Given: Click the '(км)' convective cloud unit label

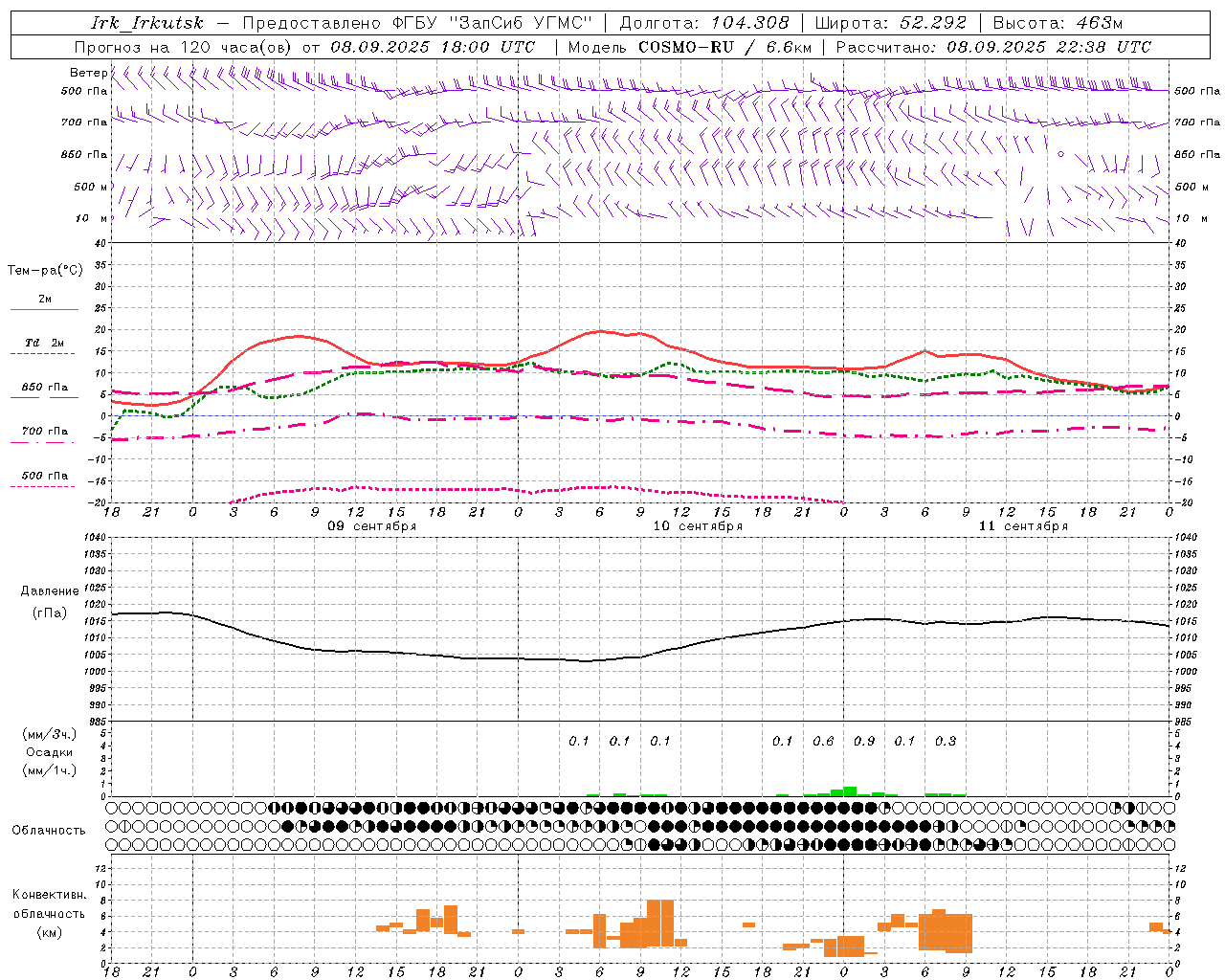Looking at the screenshot, I should click(50, 932).
